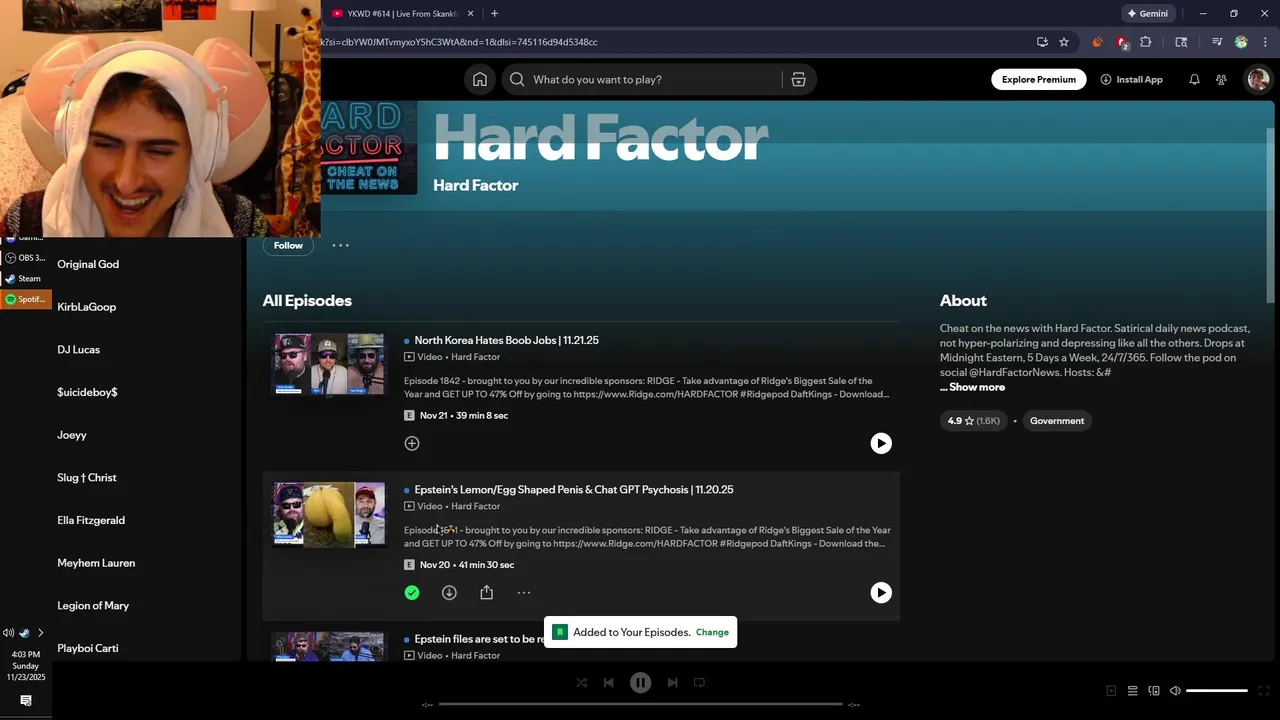Open Chrome three-dot menu
Image resolution: width=1280 pixels, height=720 pixels.
[1266, 42]
